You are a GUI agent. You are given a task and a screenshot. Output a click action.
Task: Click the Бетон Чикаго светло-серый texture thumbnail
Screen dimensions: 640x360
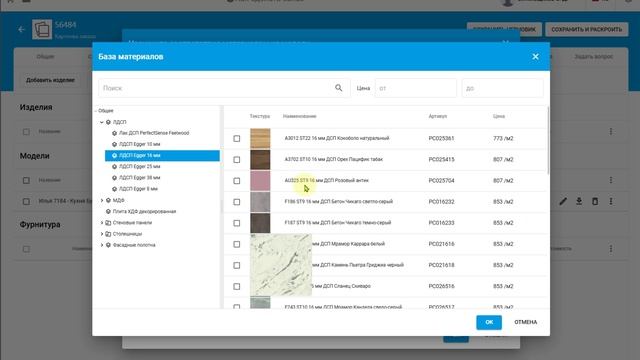260,202
